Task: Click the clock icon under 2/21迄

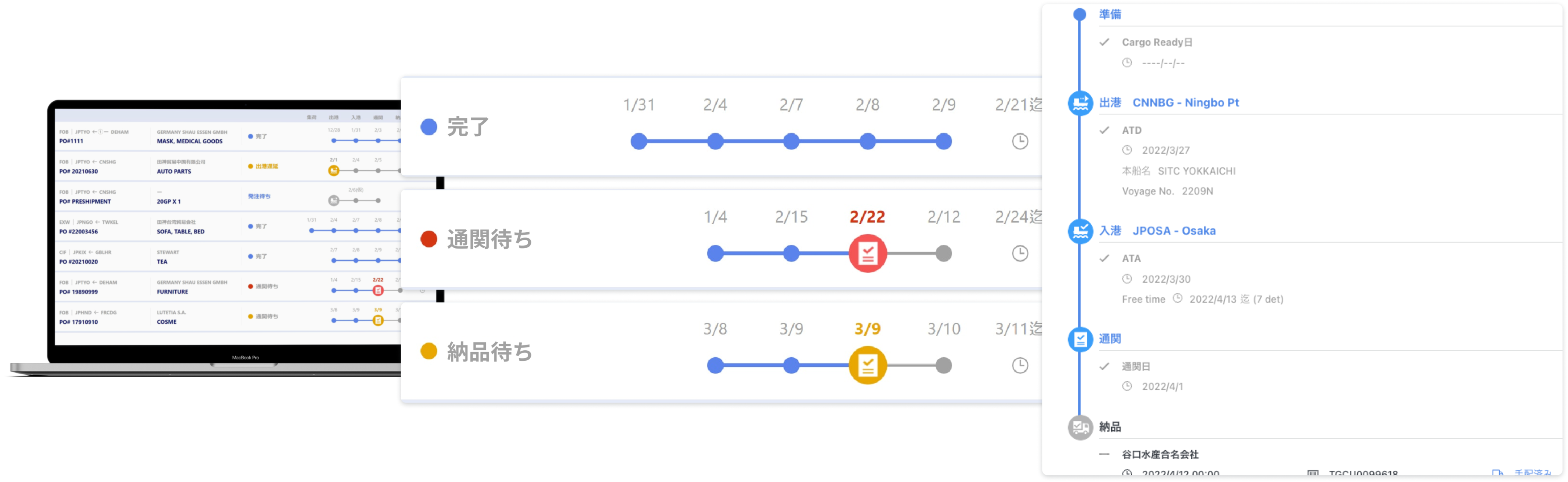Action: click(1020, 142)
